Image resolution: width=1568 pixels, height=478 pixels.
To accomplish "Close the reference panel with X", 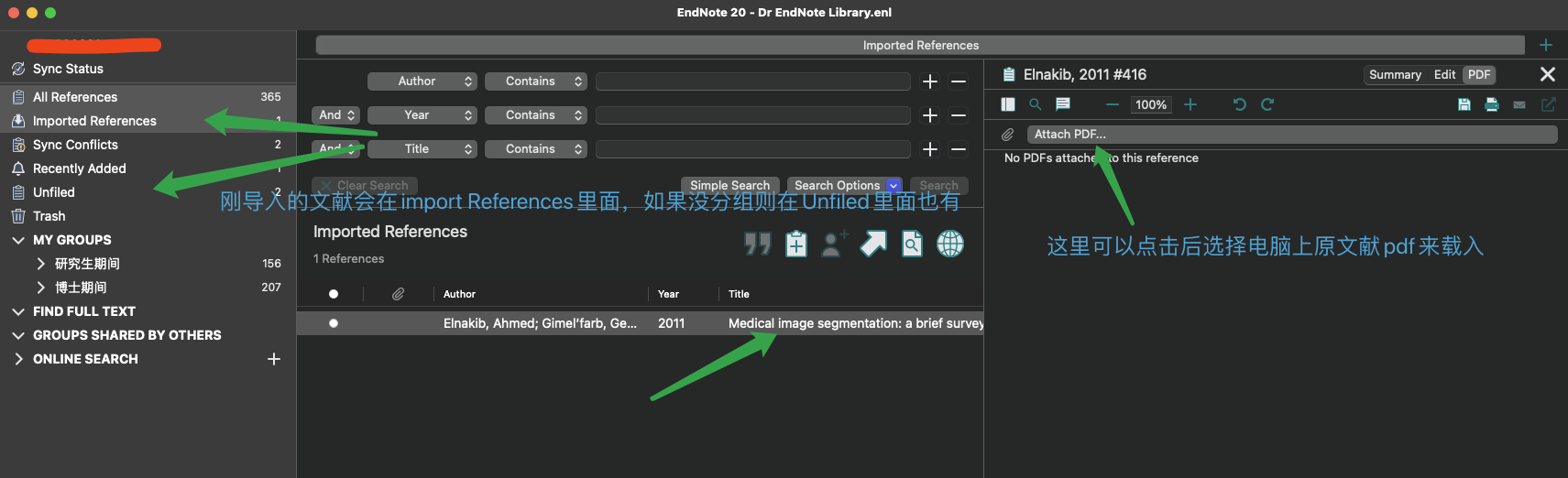I will point(1548,74).
